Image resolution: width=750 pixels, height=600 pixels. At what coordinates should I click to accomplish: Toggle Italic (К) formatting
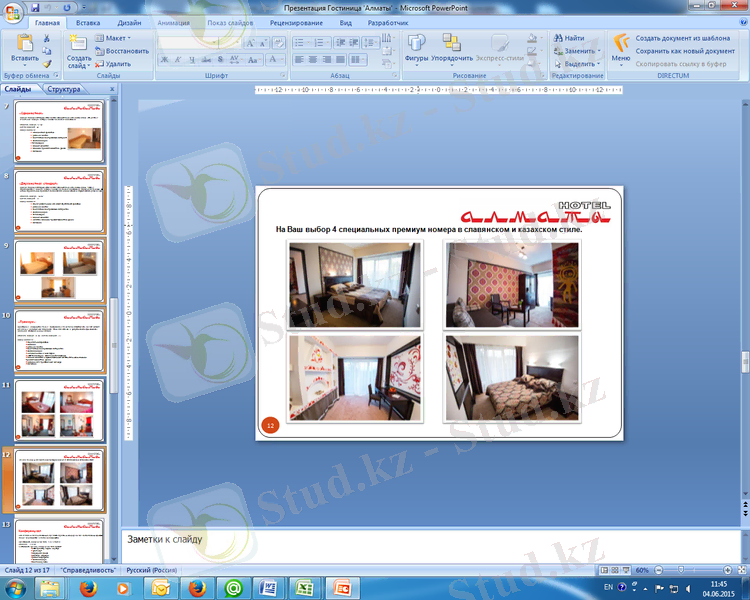(178, 59)
